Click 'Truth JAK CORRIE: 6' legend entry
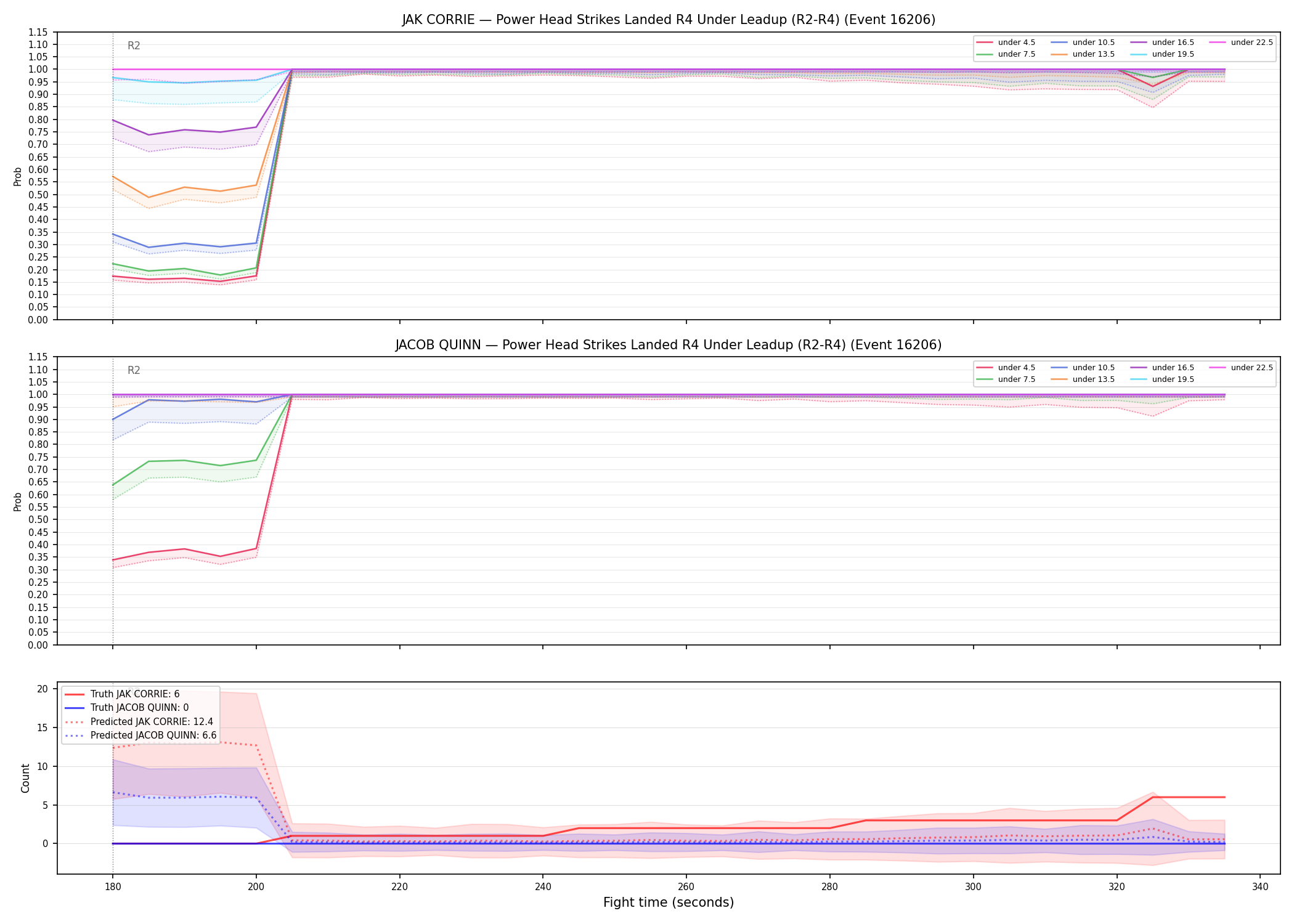The image size is (1294, 924). pyautogui.click(x=122, y=694)
